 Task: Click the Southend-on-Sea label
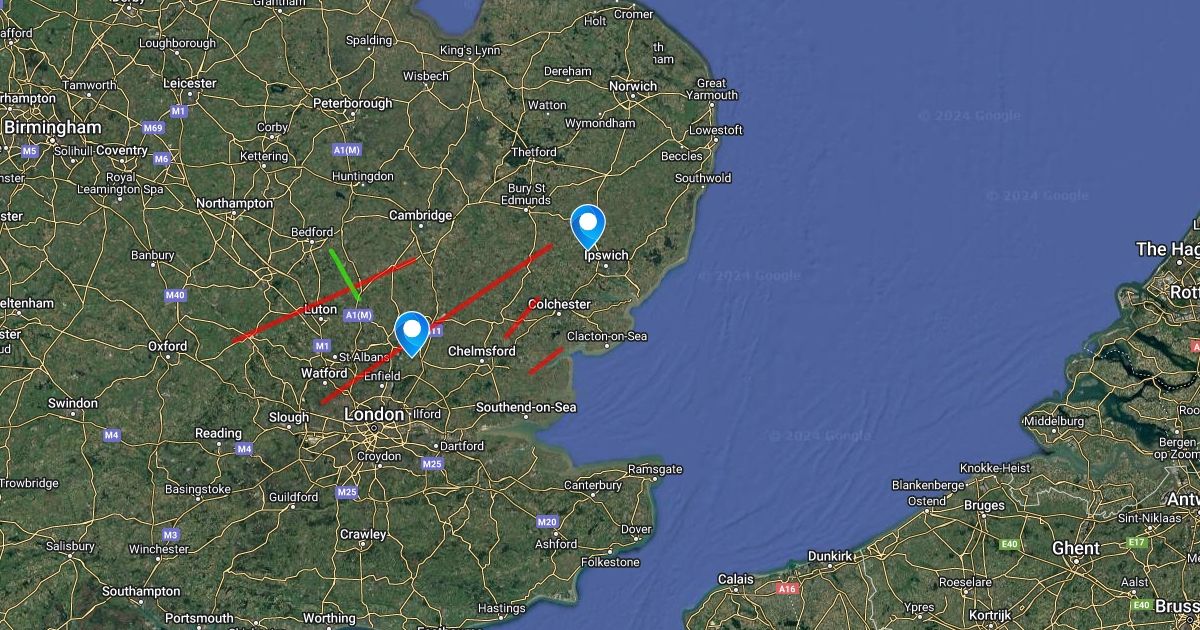click(526, 408)
